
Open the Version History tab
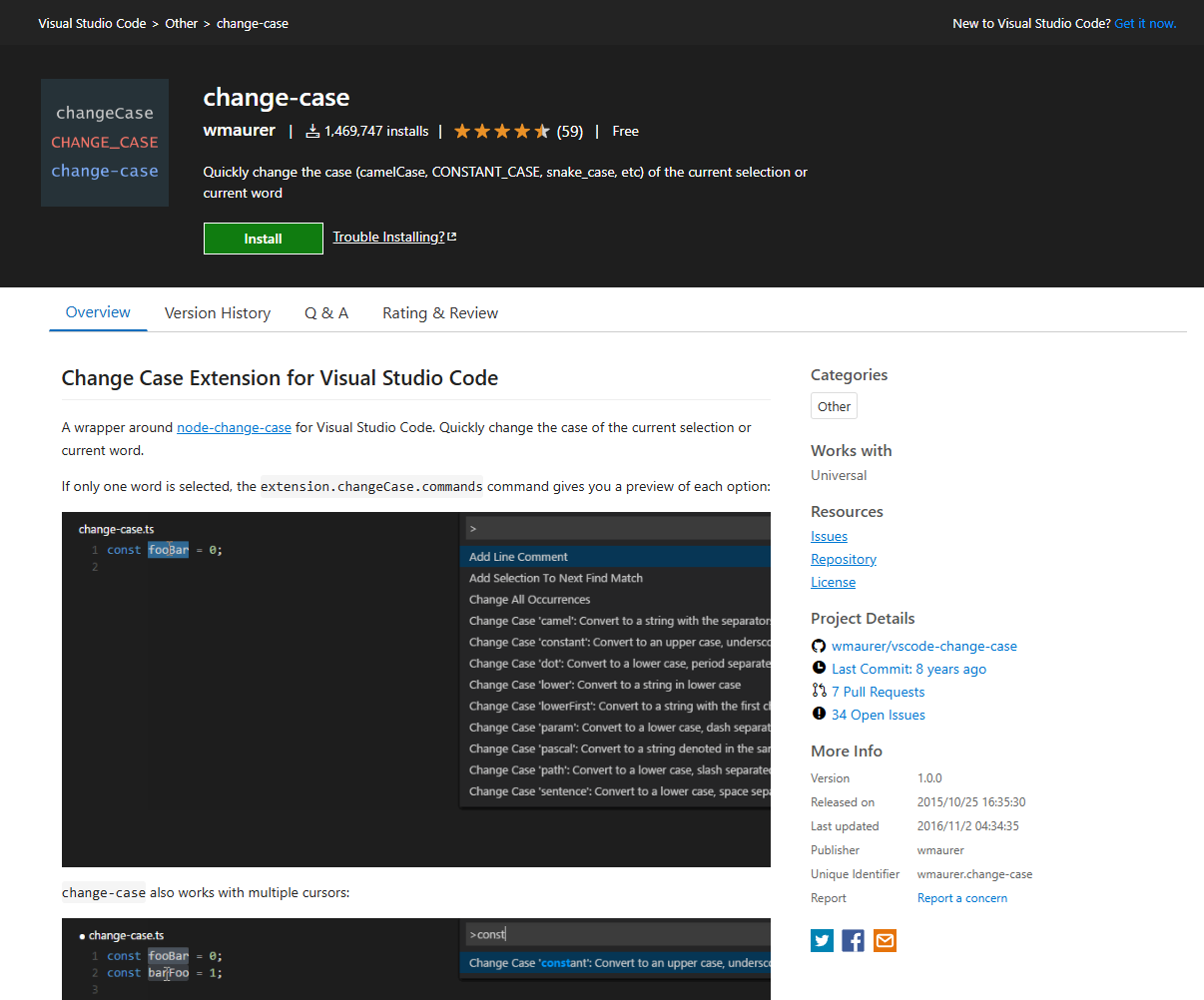[x=218, y=313]
